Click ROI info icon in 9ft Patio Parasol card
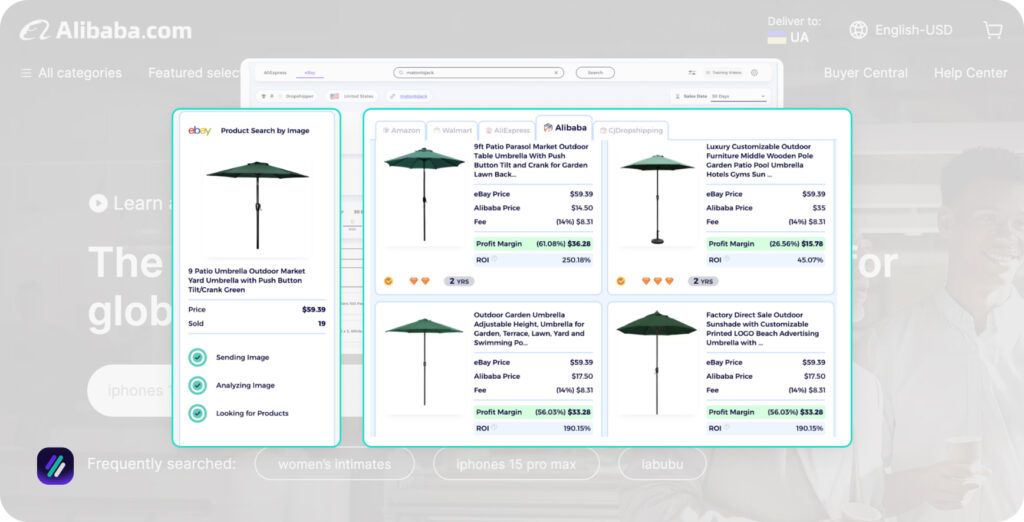The image size is (1024, 522). pos(494,259)
